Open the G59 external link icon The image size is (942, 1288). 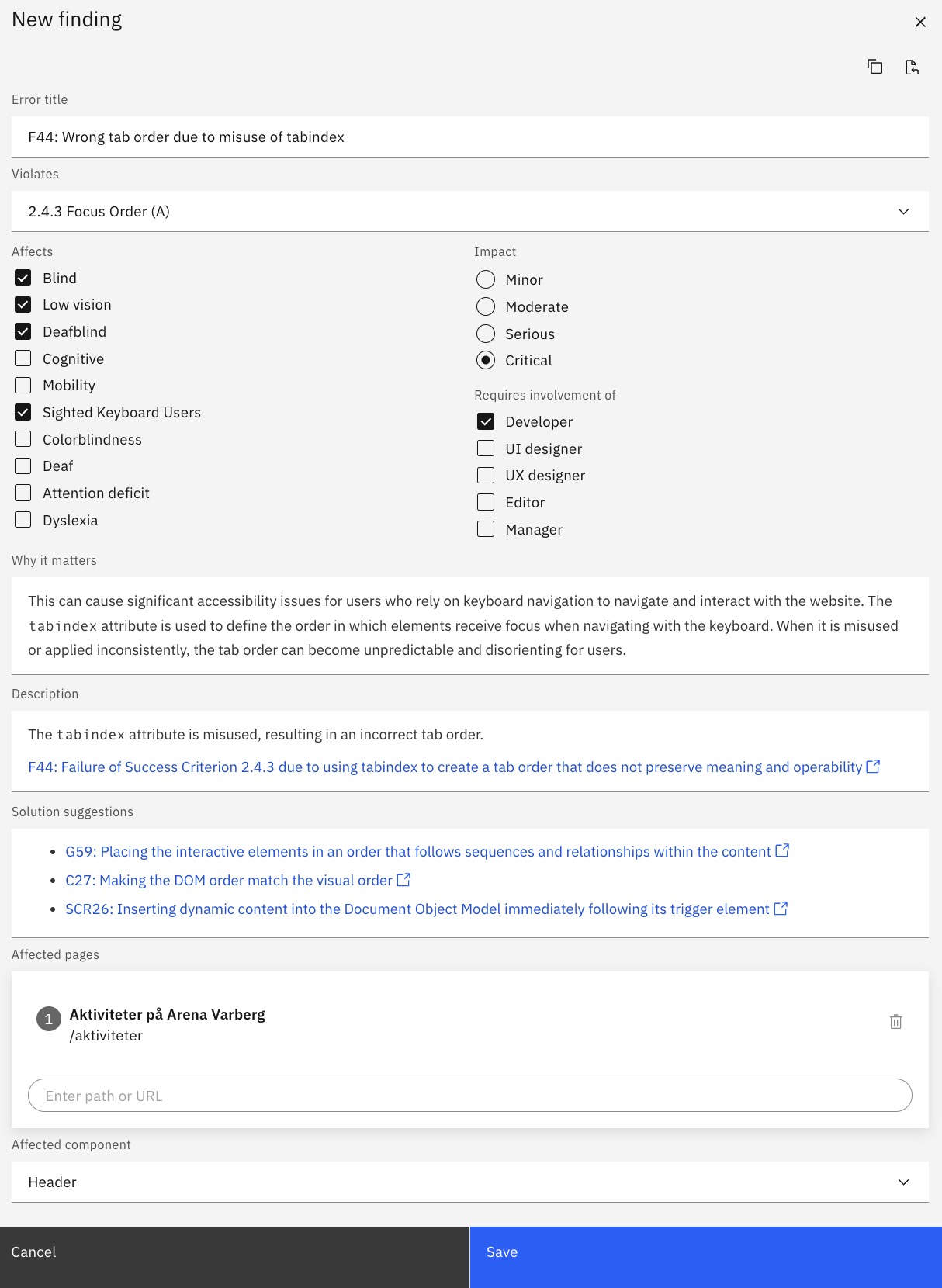coord(783,850)
